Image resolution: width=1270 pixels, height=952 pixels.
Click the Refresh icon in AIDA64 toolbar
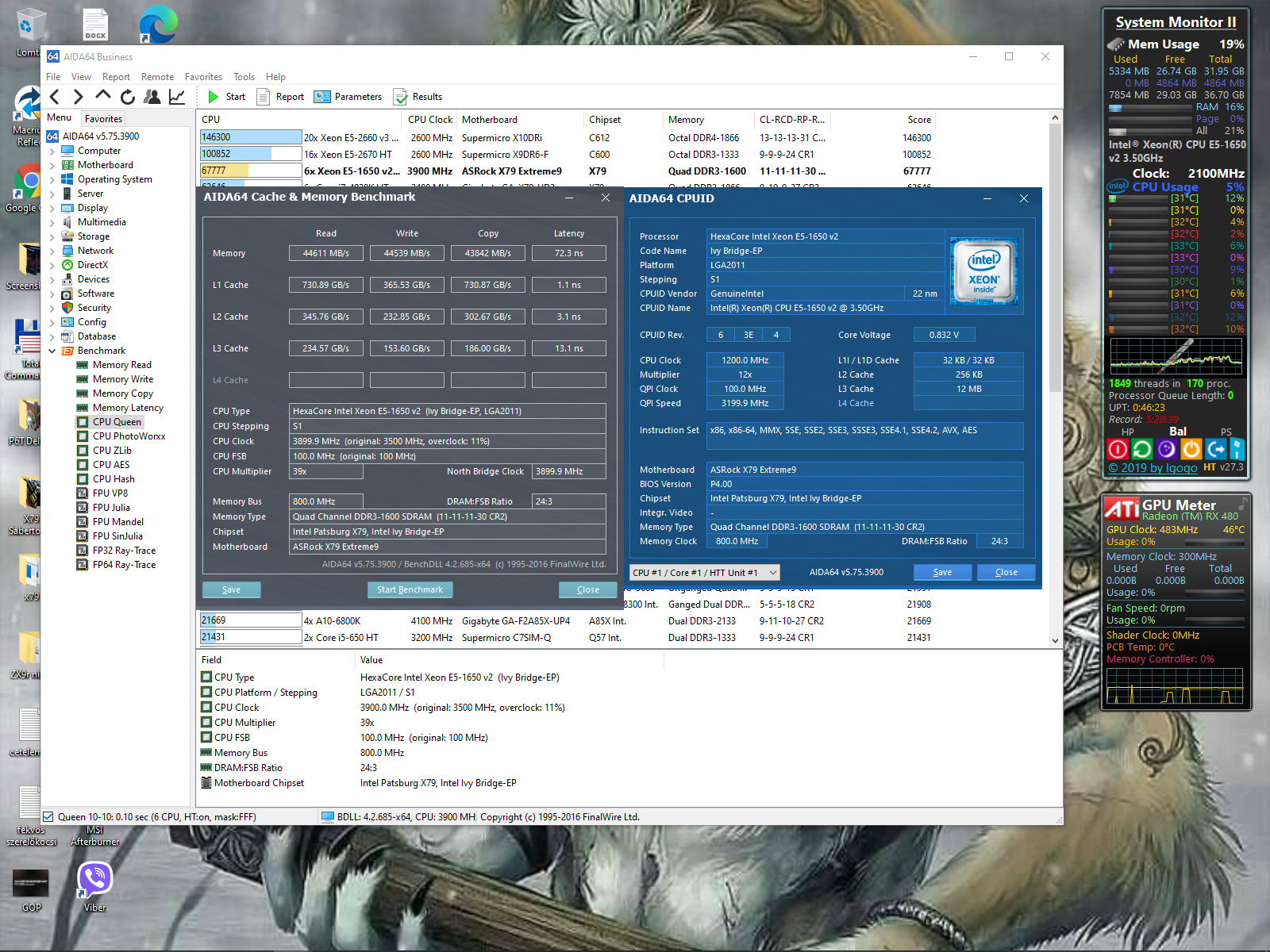pos(127,97)
